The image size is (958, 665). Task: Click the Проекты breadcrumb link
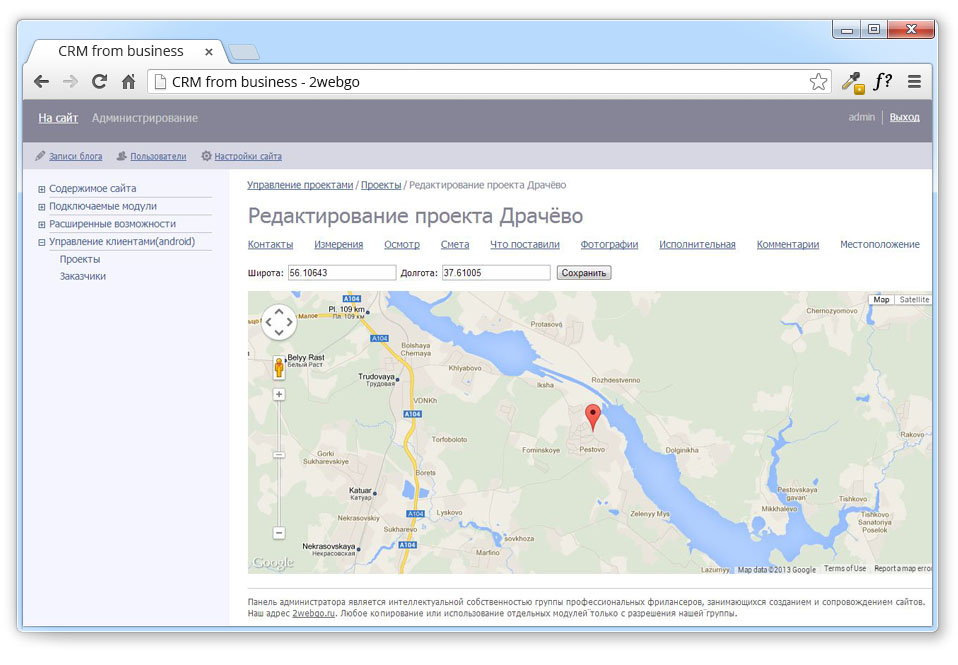pyautogui.click(x=381, y=185)
